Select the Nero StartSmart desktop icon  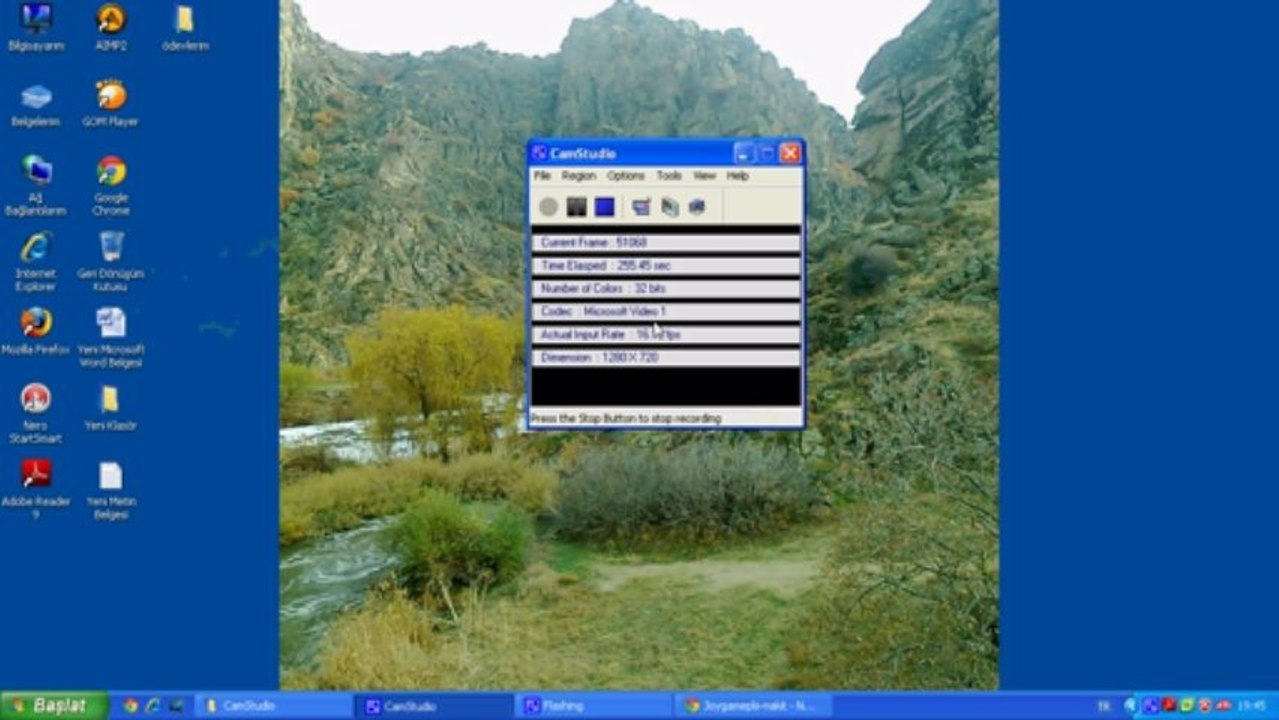(x=36, y=414)
